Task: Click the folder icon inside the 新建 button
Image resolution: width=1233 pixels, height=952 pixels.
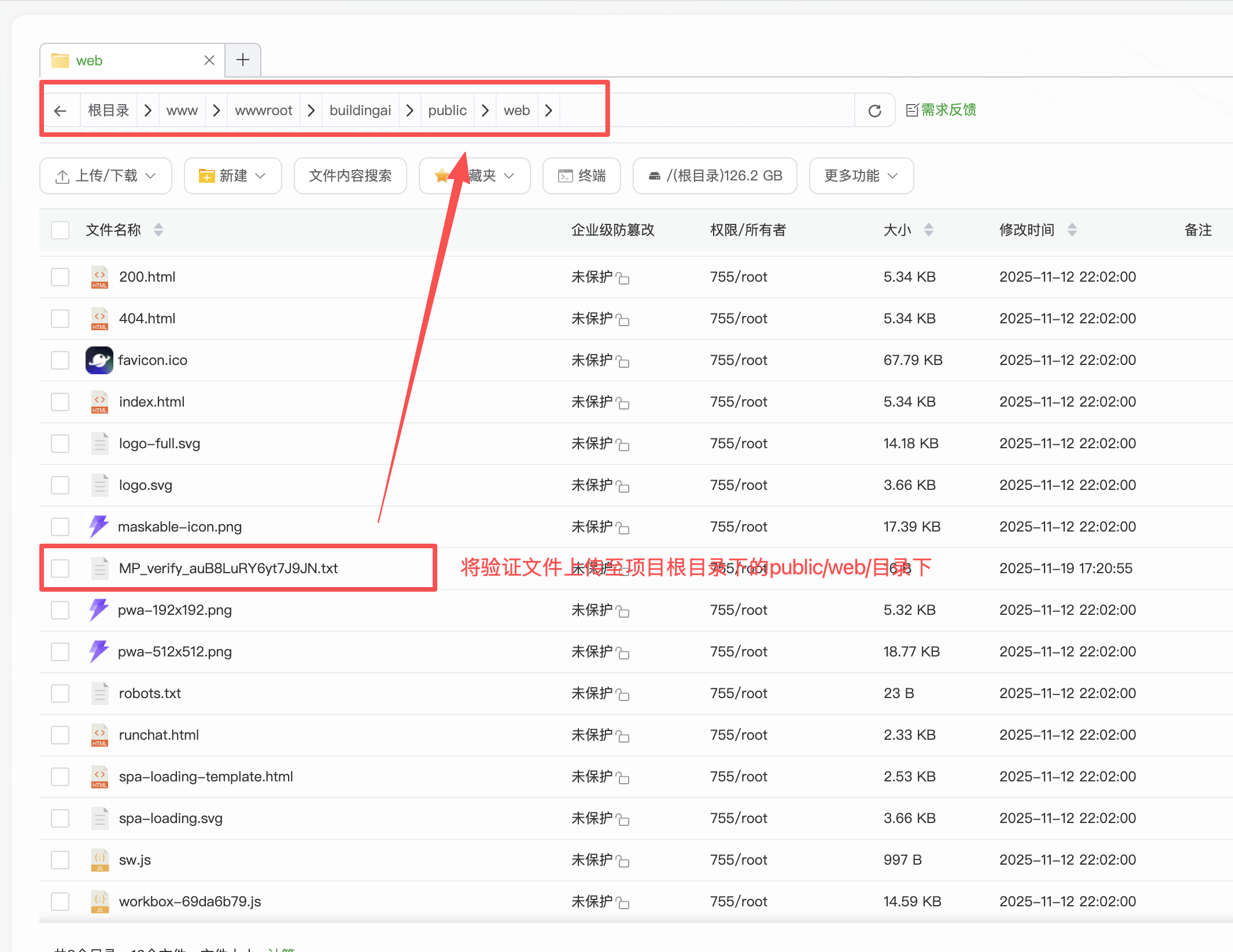Action: [206, 175]
